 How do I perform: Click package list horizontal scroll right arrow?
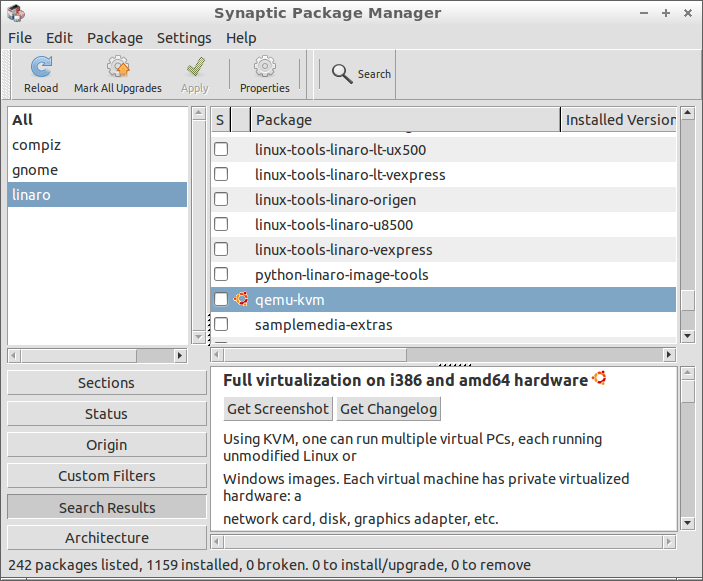[x=669, y=355]
